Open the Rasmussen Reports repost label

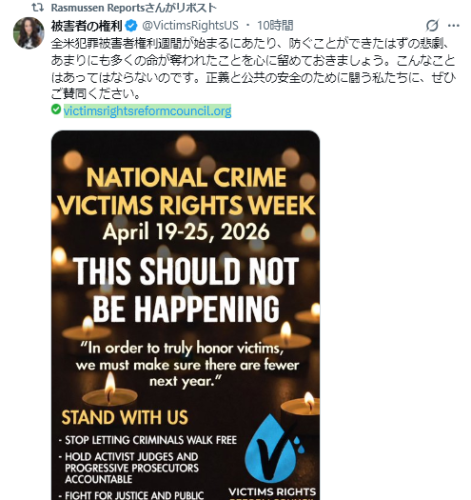pos(134,7)
